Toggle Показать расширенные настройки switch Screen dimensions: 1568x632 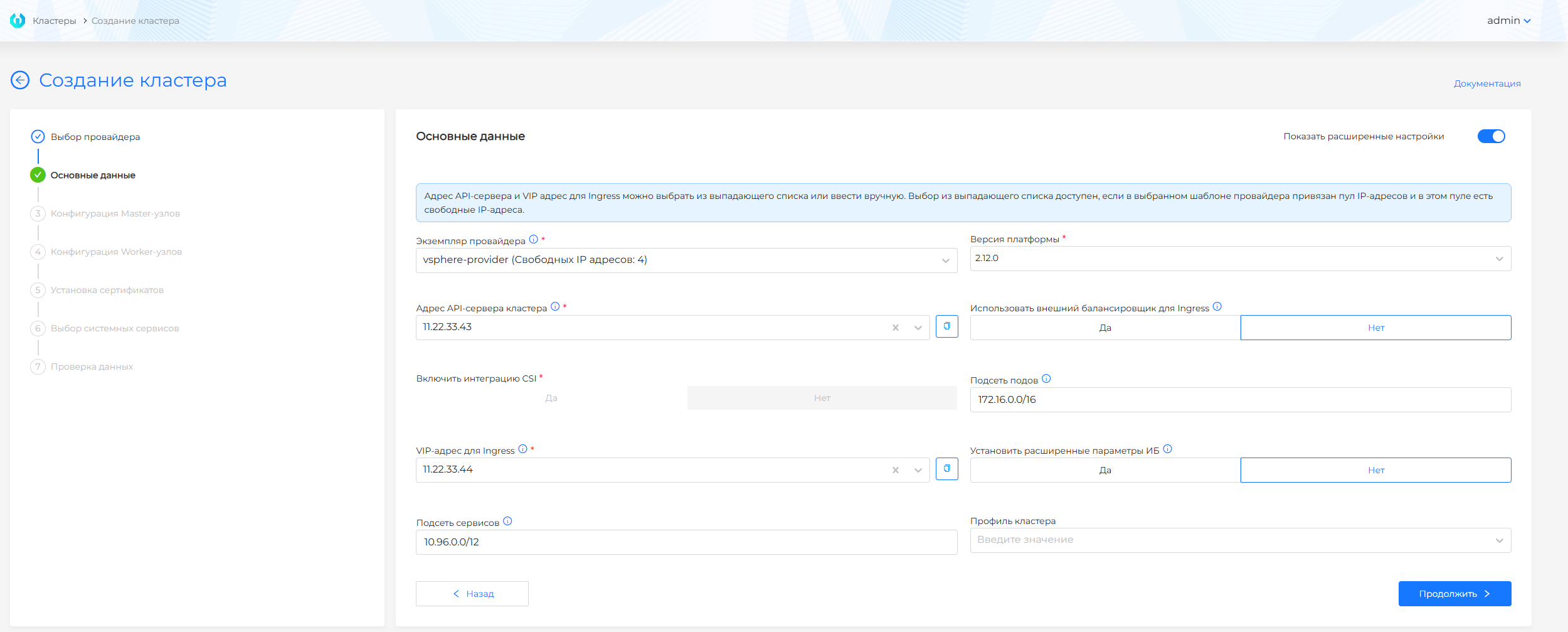click(1491, 136)
